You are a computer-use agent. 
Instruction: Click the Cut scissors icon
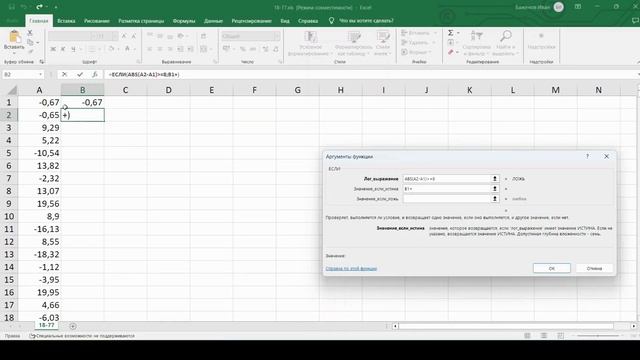[x=30, y=33]
